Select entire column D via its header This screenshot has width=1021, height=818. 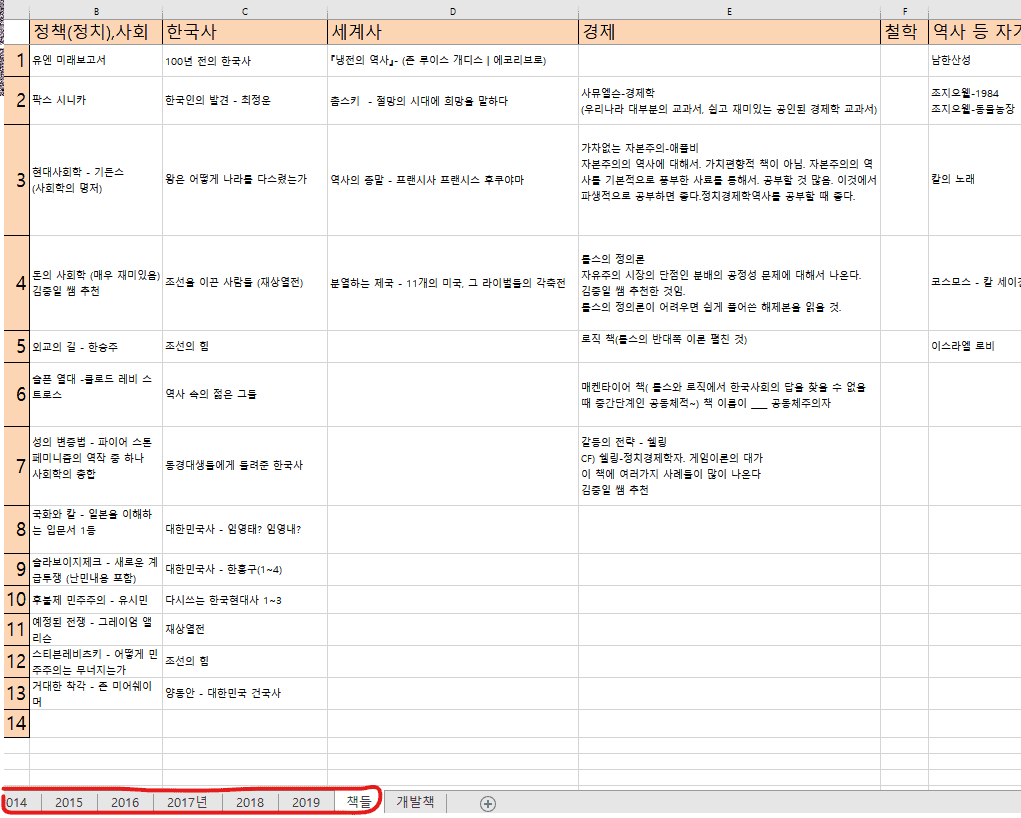pos(452,10)
